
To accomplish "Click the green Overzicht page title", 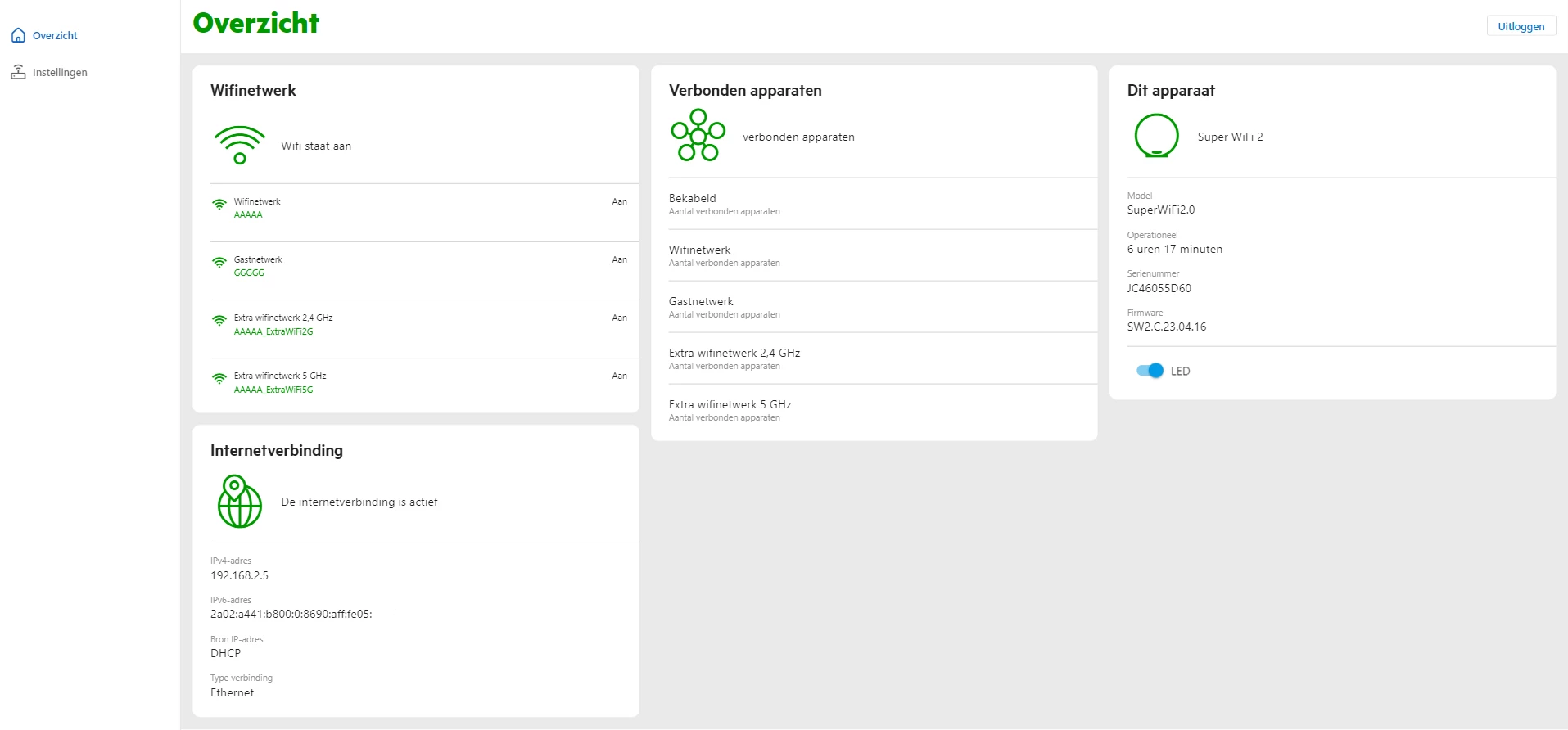I will pos(256,23).
